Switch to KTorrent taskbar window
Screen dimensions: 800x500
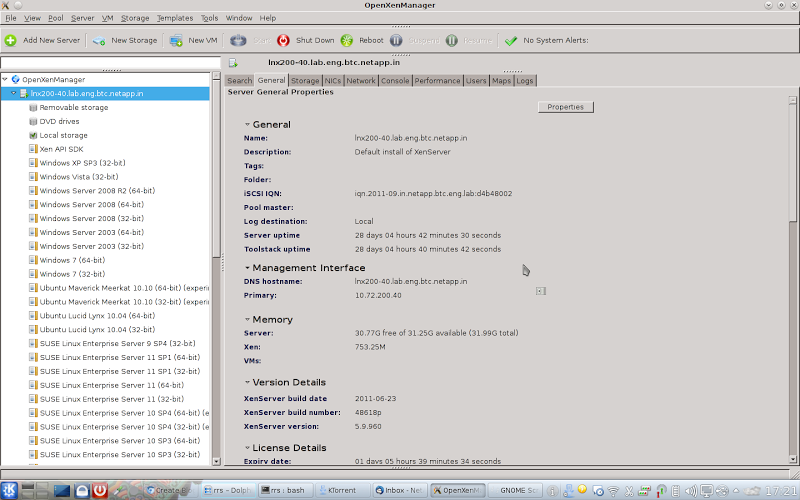point(341,490)
